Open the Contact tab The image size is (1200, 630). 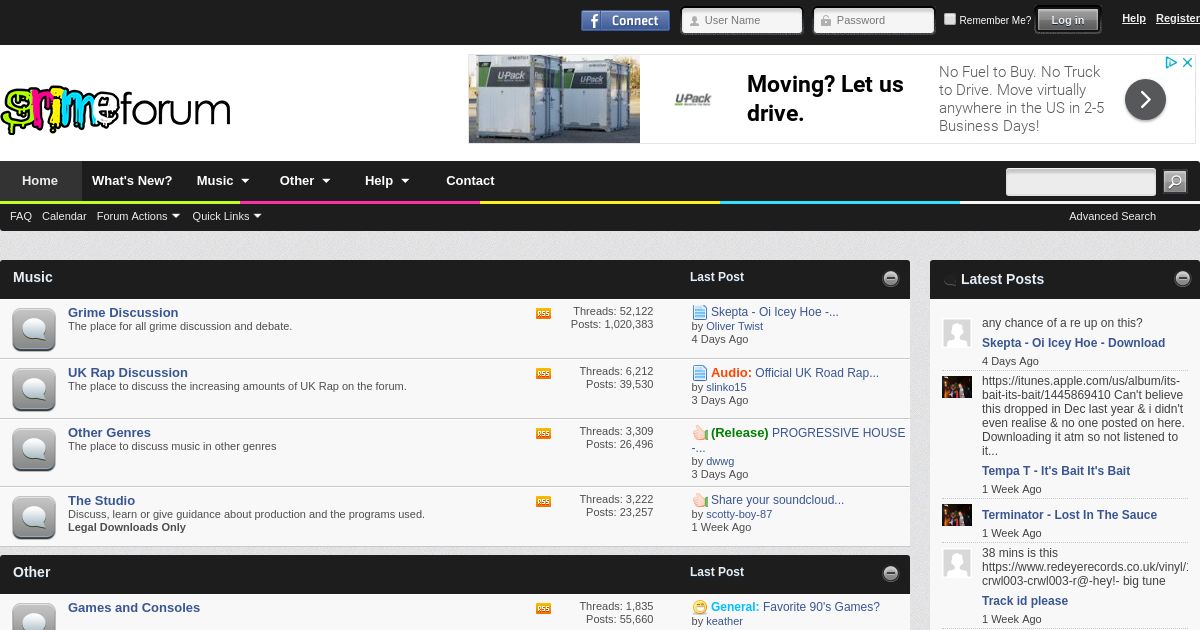pyautogui.click(x=470, y=181)
